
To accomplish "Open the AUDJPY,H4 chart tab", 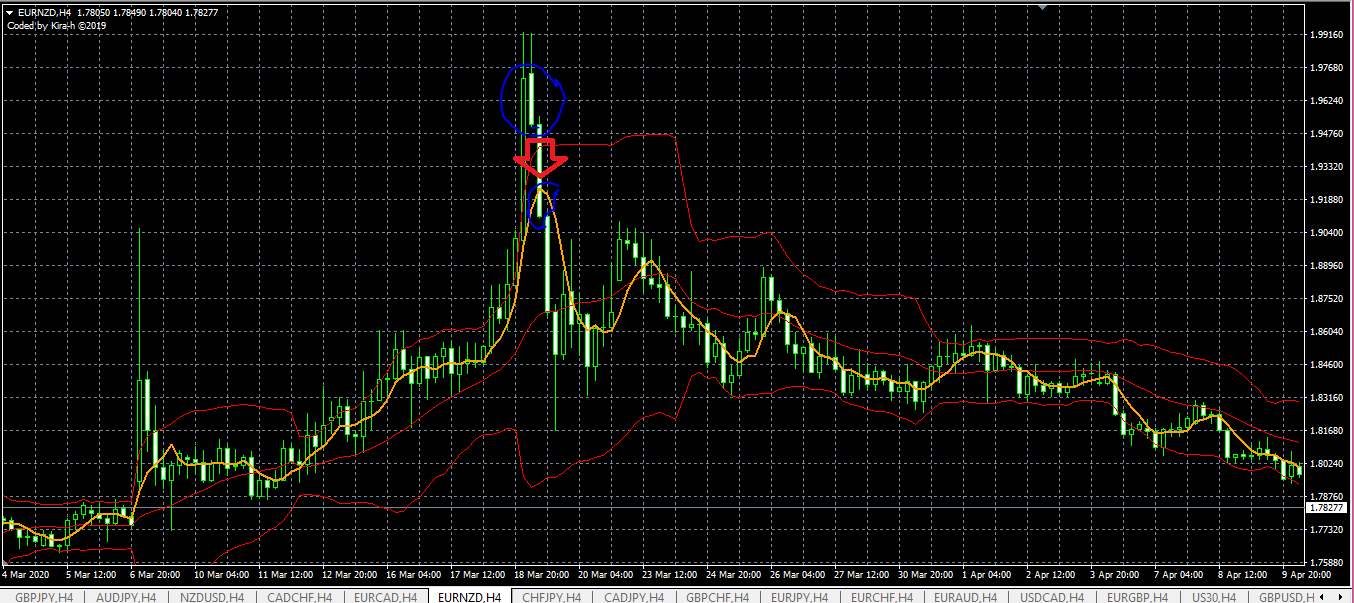I will (x=126, y=597).
